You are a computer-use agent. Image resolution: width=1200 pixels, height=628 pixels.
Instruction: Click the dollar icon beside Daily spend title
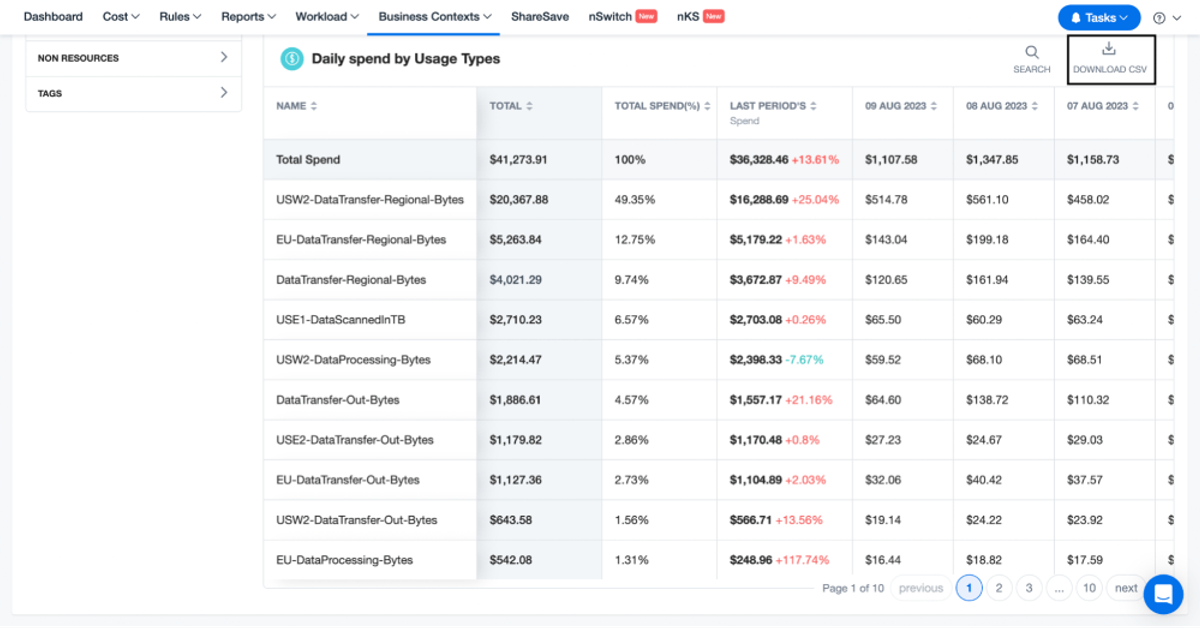292,59
